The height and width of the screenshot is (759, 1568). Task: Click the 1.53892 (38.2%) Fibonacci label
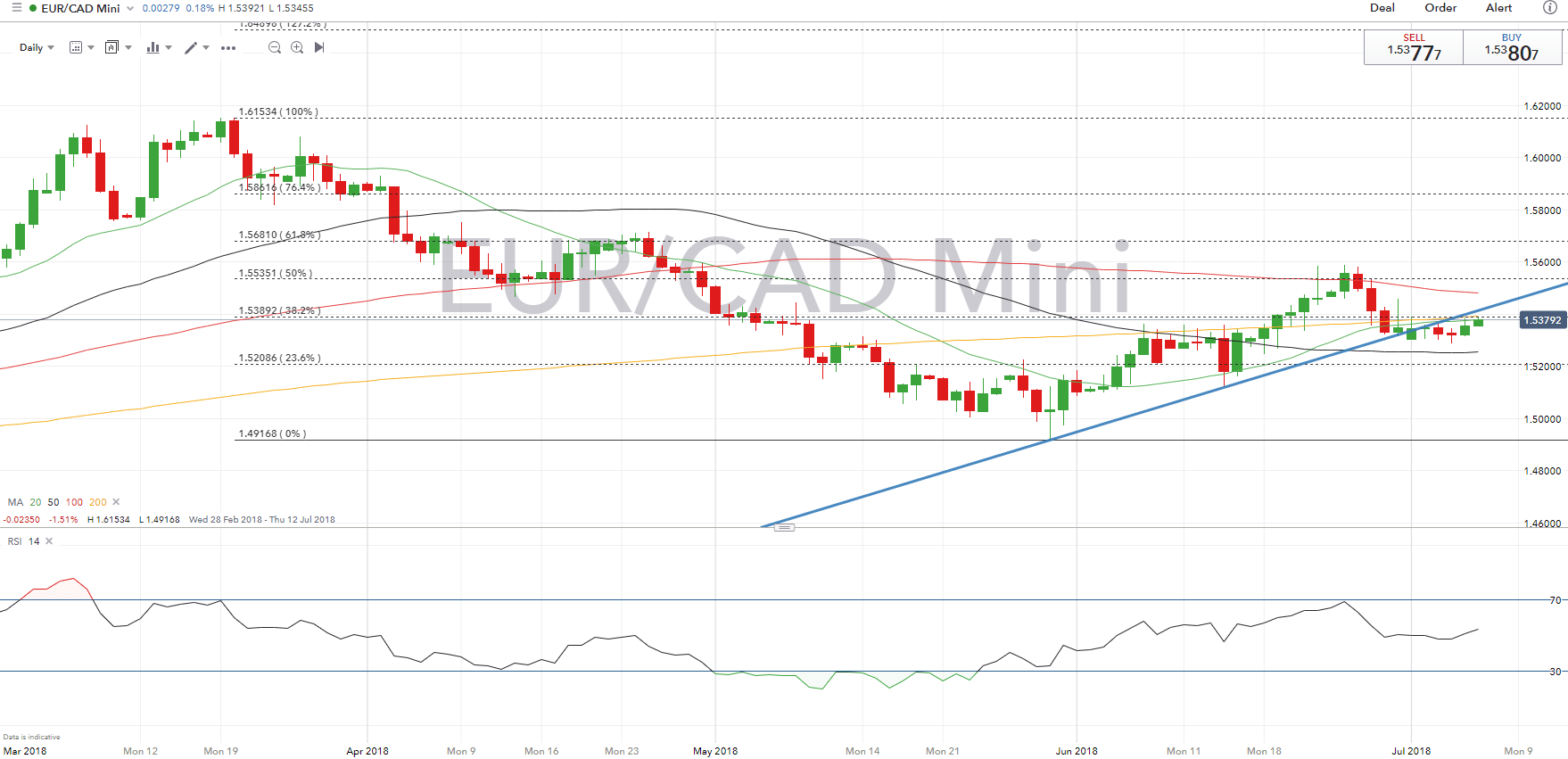[279, 310]
